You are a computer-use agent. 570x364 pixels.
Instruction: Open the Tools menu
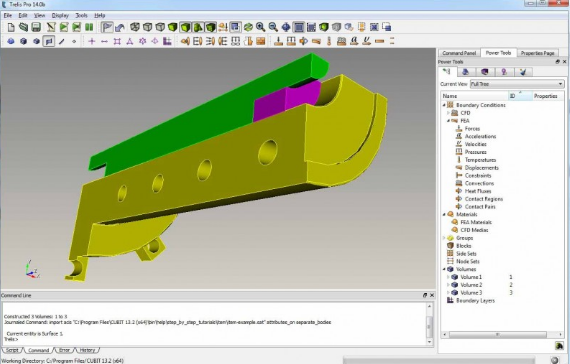[x=81, y=15]
